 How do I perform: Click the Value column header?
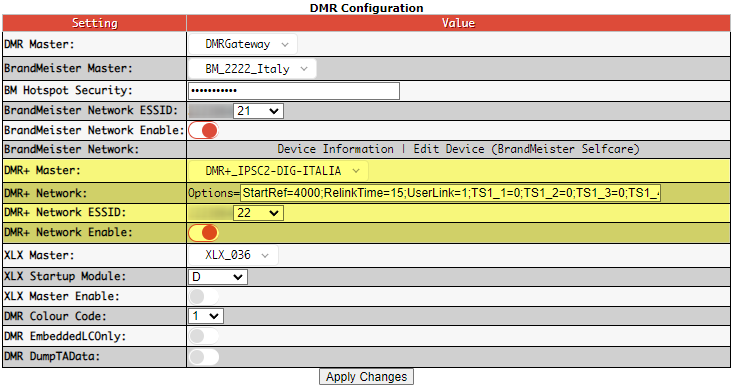coord(458,23)
